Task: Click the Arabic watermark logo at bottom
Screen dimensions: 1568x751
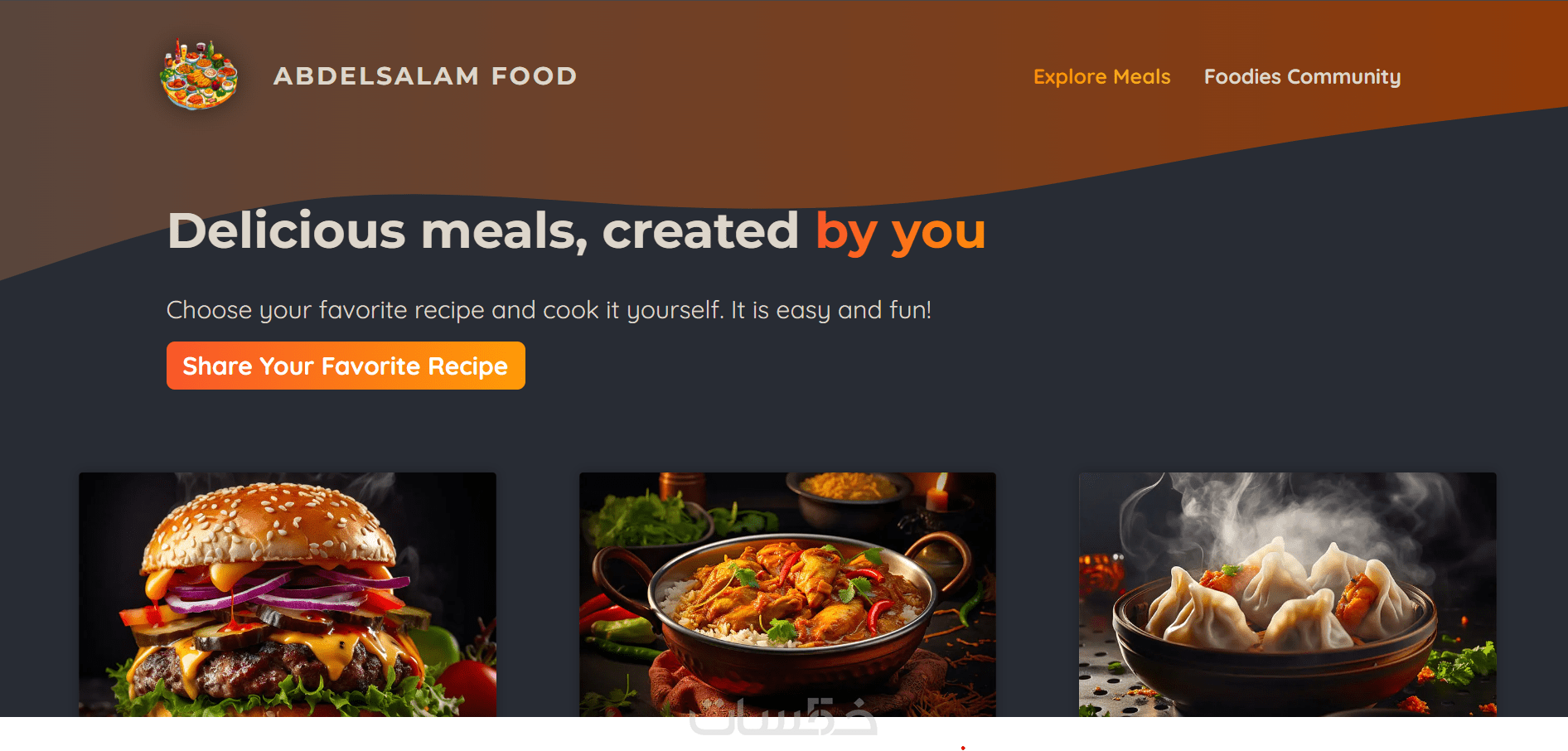Action: [783, 717]
